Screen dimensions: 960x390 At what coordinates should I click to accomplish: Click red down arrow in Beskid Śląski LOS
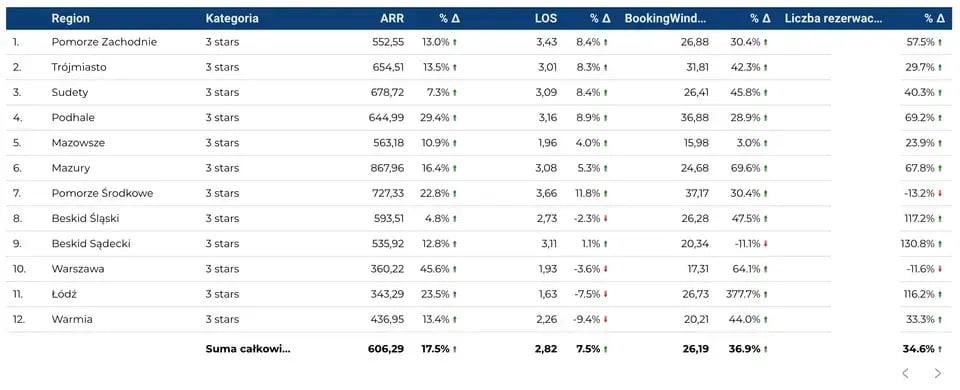(x=606, y=219)
